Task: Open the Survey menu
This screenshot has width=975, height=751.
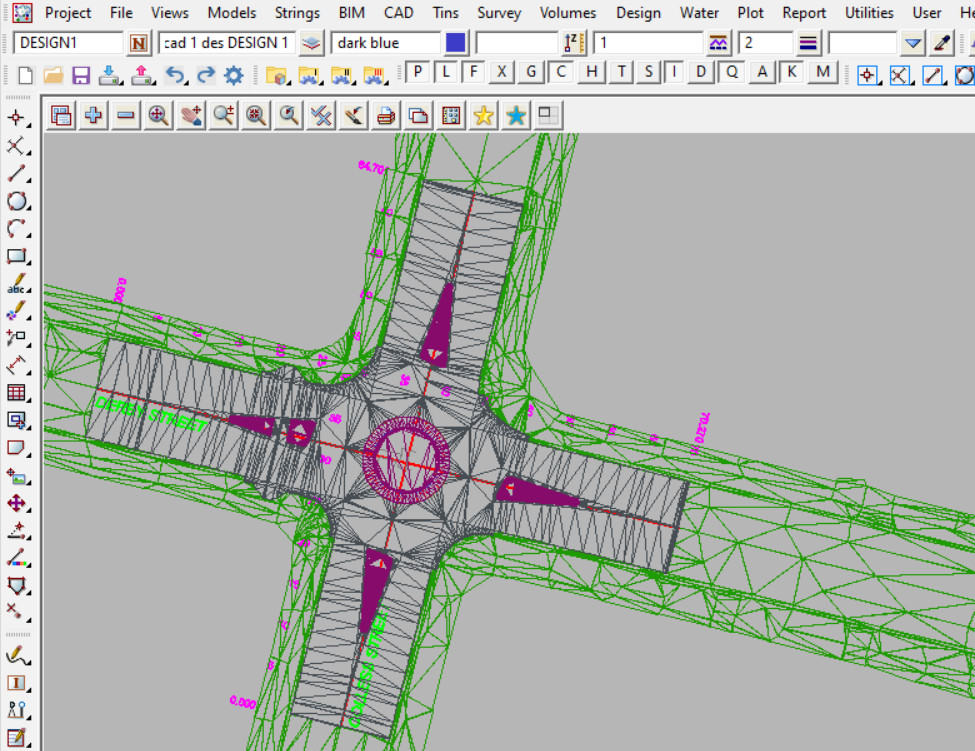Action: 498,13
